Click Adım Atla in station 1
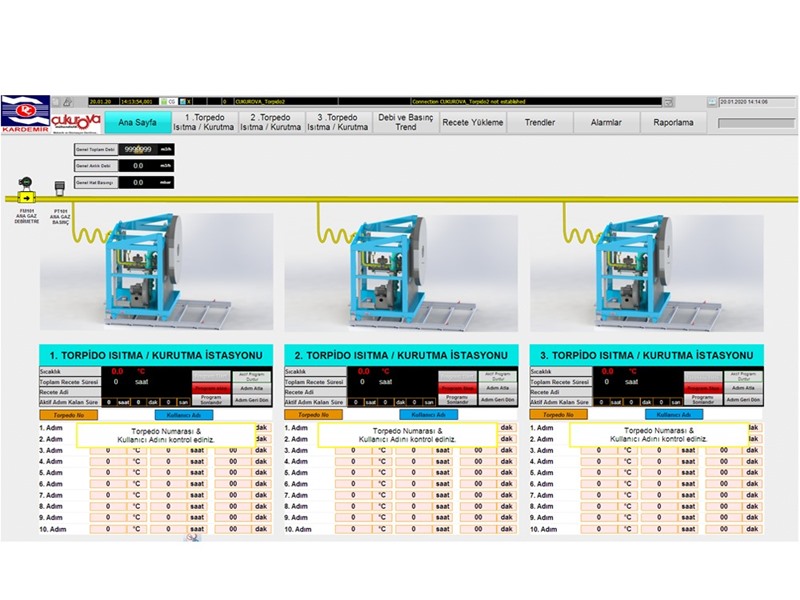Screen dimensions: 800x600 point(252,388)
